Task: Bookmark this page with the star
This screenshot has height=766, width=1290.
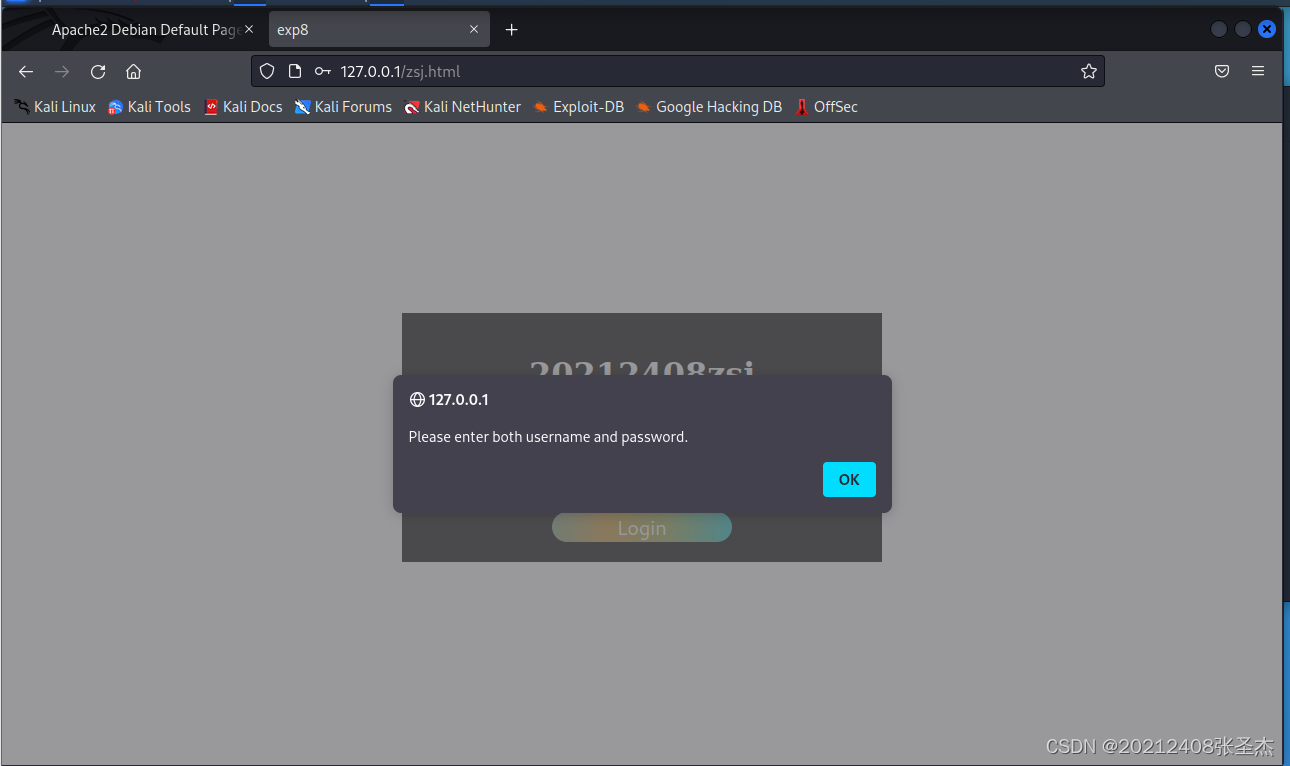Action: click(x=1089, y=71)
